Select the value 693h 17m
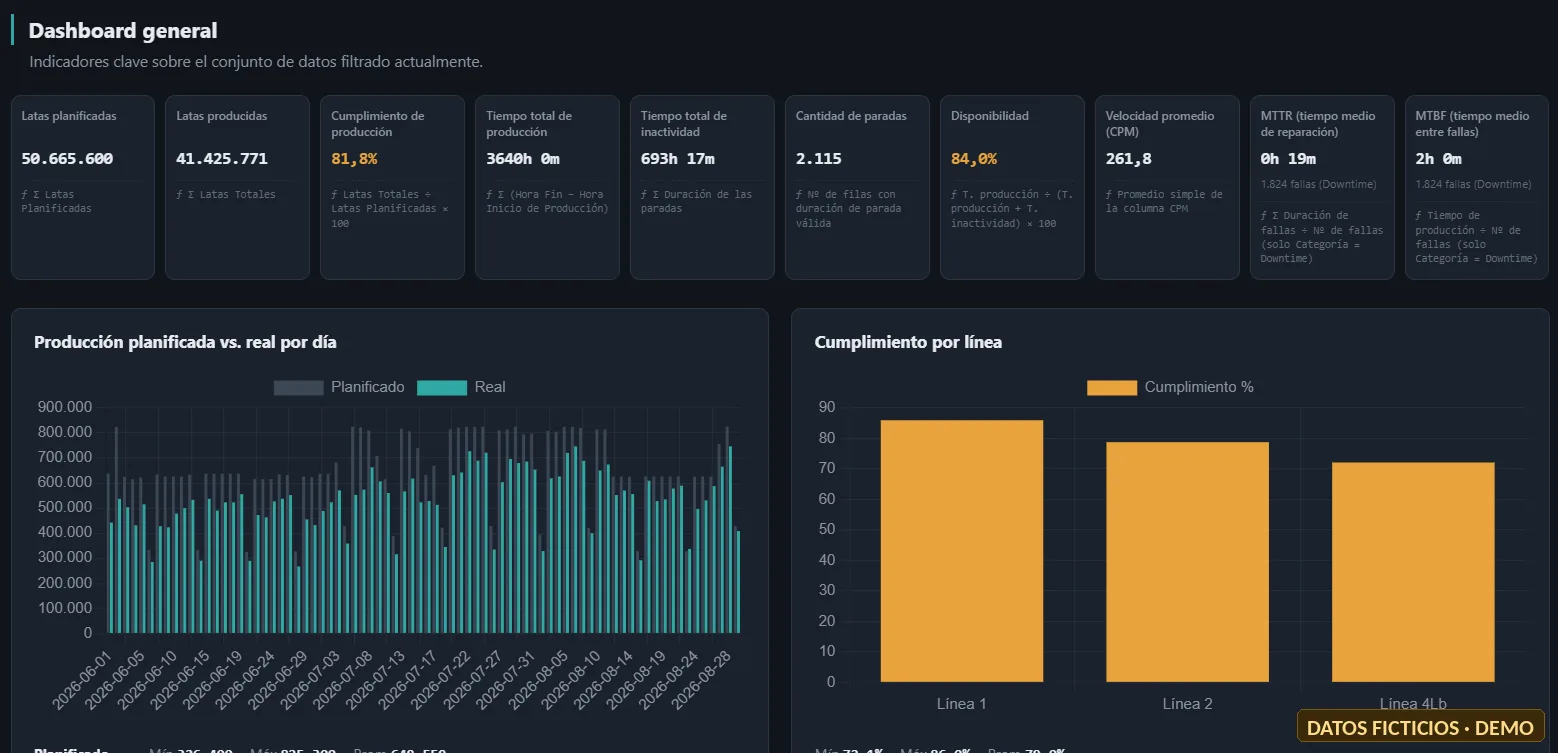The image size is (1558, 753). point(678,159)
